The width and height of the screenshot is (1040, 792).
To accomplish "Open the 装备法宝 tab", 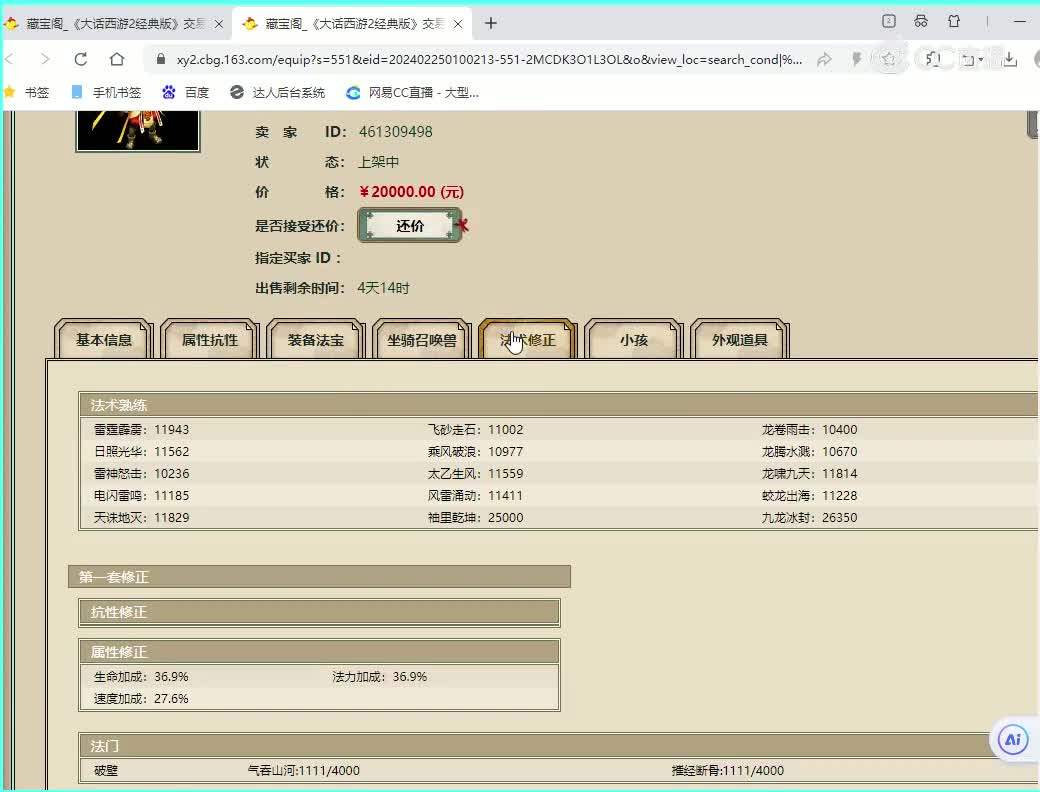I will (316, 340).
